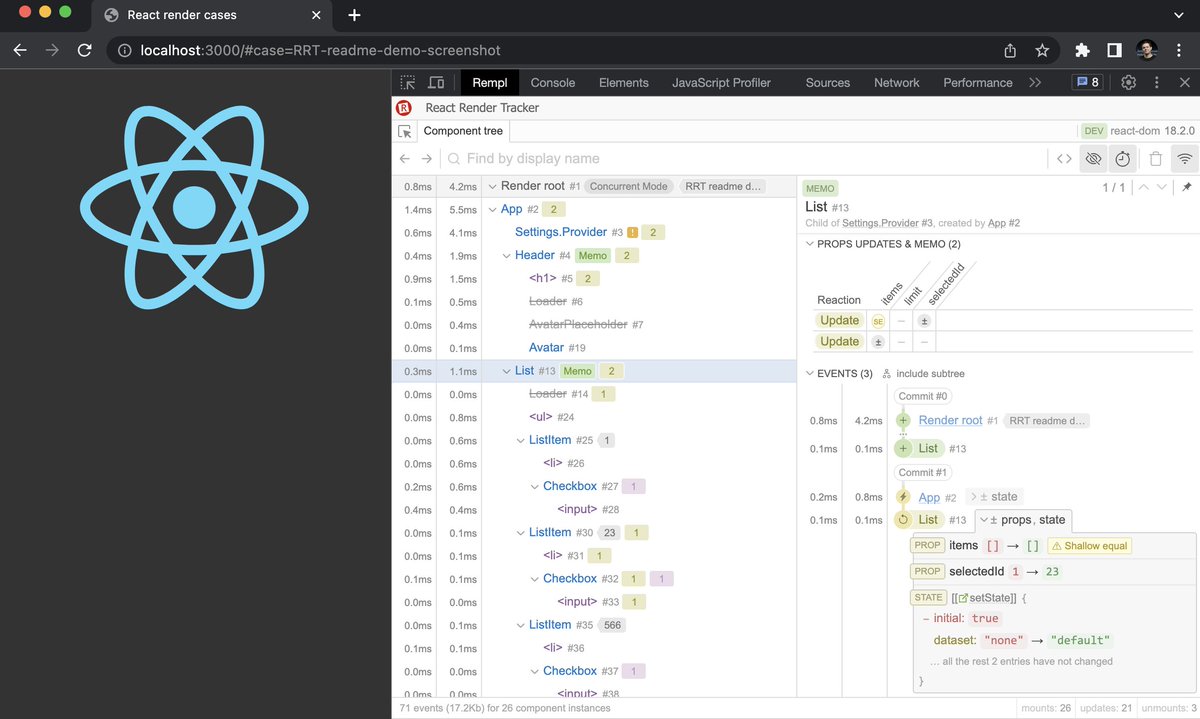Select Settings.Provider #3 in the tree
Viewport: 1200px width, 719px height.
pyautogui.click(x=562, y=232)
